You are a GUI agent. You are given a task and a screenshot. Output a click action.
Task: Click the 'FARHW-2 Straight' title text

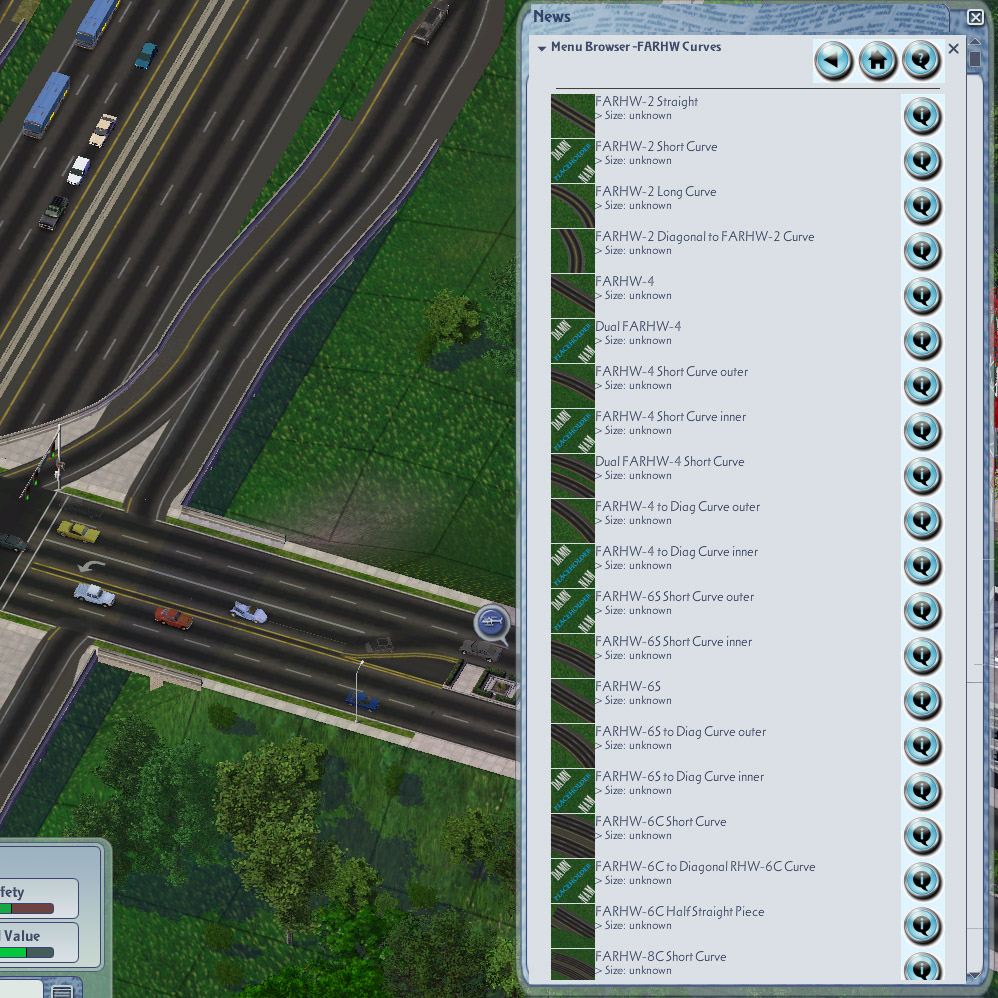click(647, 102)
